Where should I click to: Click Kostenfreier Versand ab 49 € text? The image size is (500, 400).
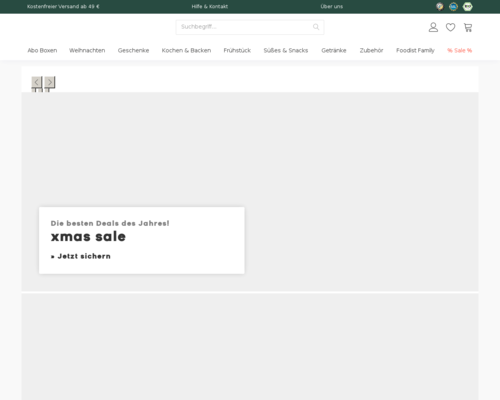coord(63,6)
